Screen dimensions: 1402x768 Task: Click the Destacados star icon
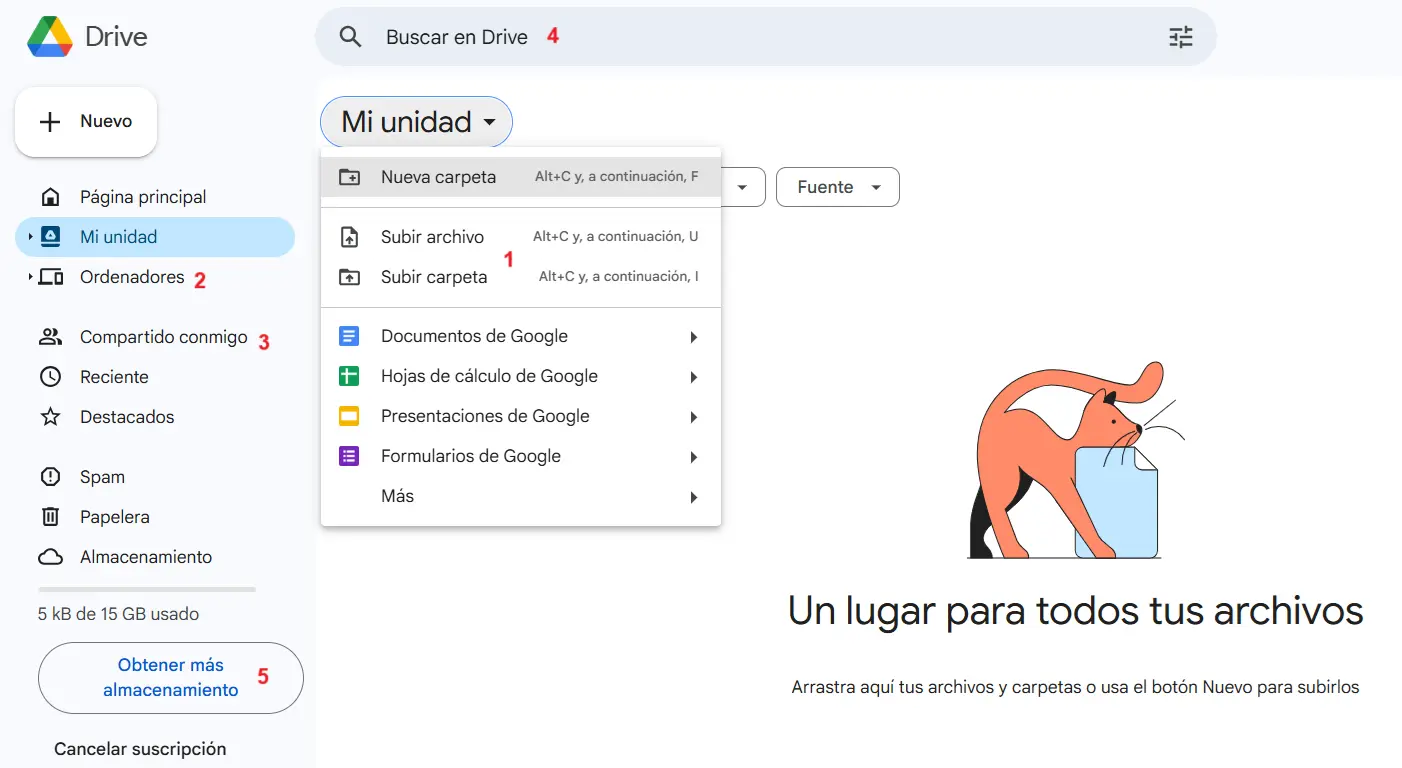(x=50, y=417)
